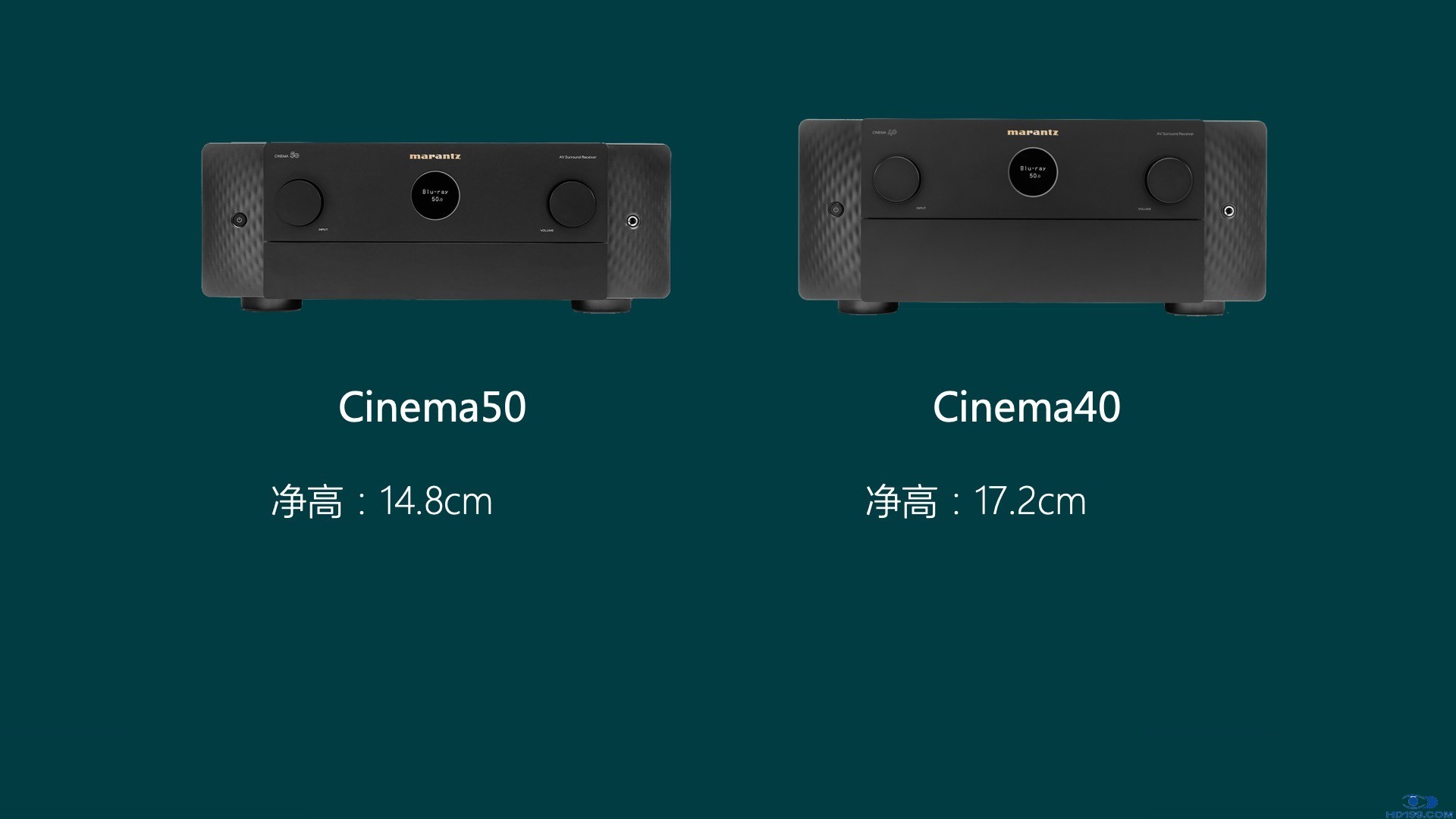Click the Cinema50 volume knob

(572, 203)
